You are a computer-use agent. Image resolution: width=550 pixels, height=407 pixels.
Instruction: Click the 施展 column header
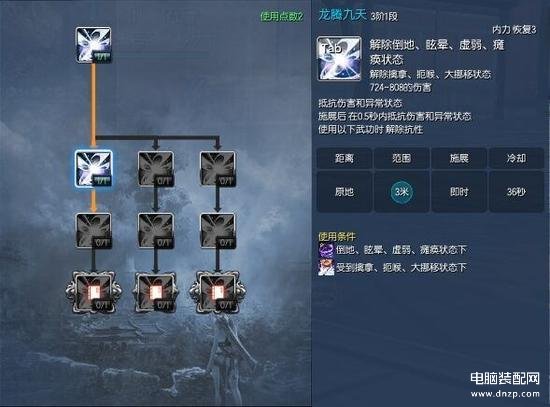459,158
